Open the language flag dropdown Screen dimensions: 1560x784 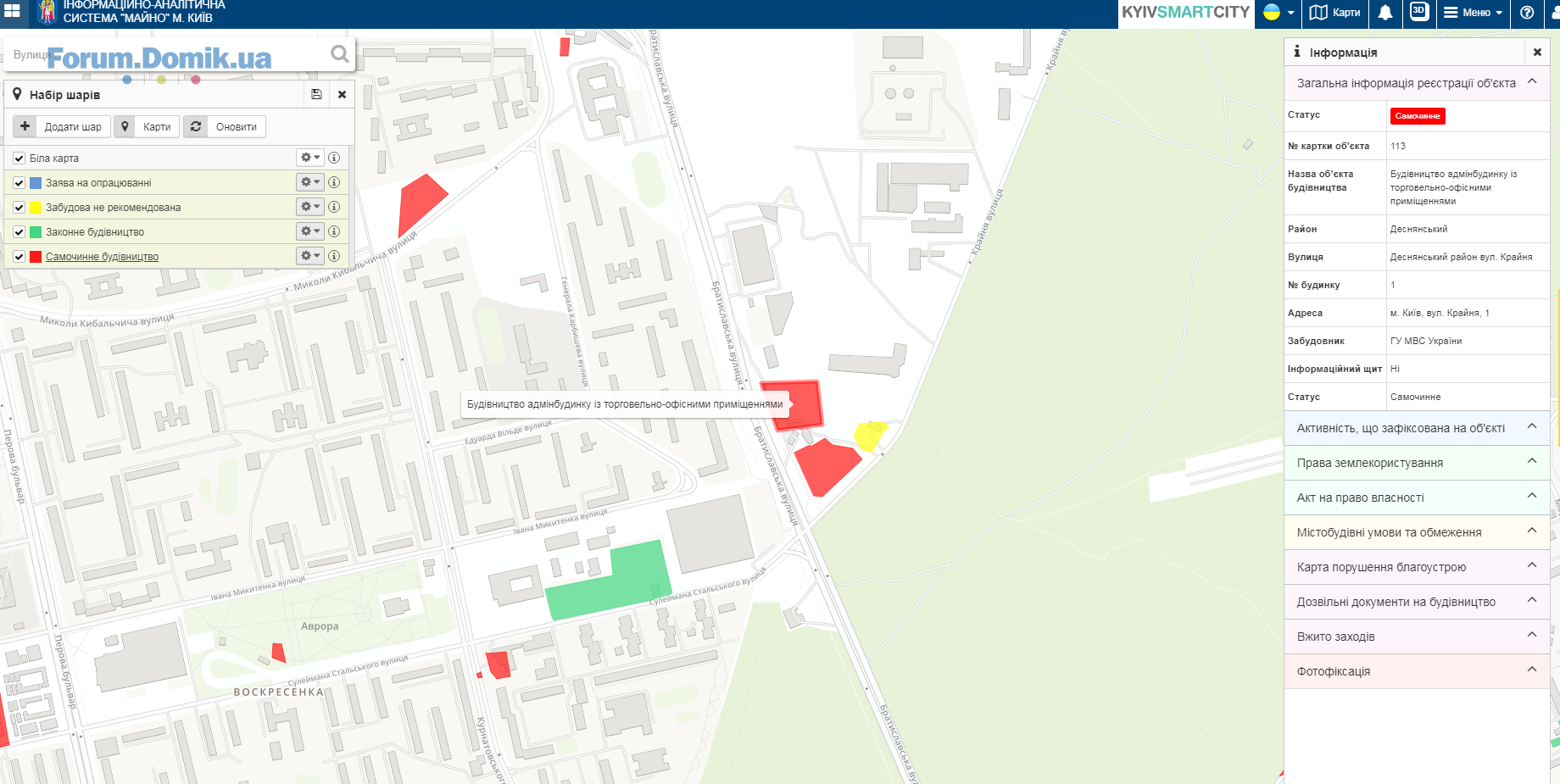coord(1279,13)
